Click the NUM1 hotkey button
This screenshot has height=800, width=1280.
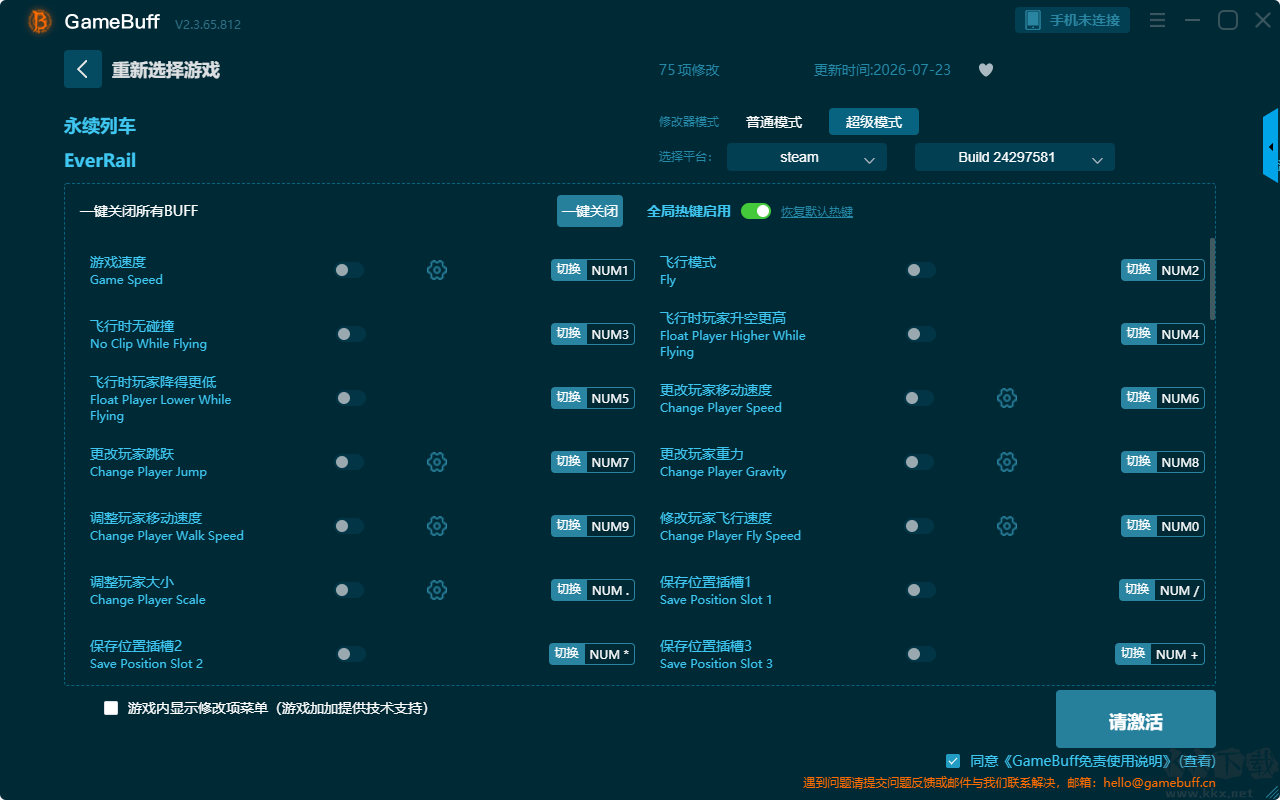pos(593,270)
